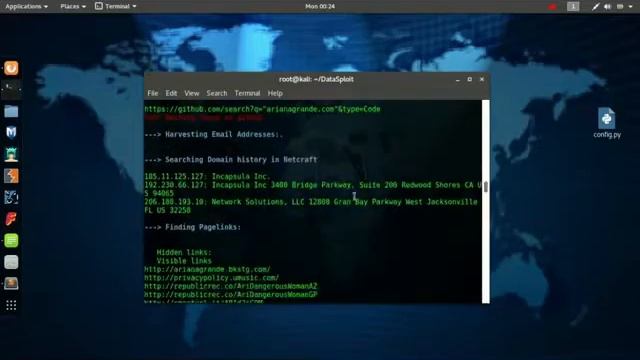Click the volume icon in system tray
The height and width of the screenshot is (360, 640).
[607, 7]
